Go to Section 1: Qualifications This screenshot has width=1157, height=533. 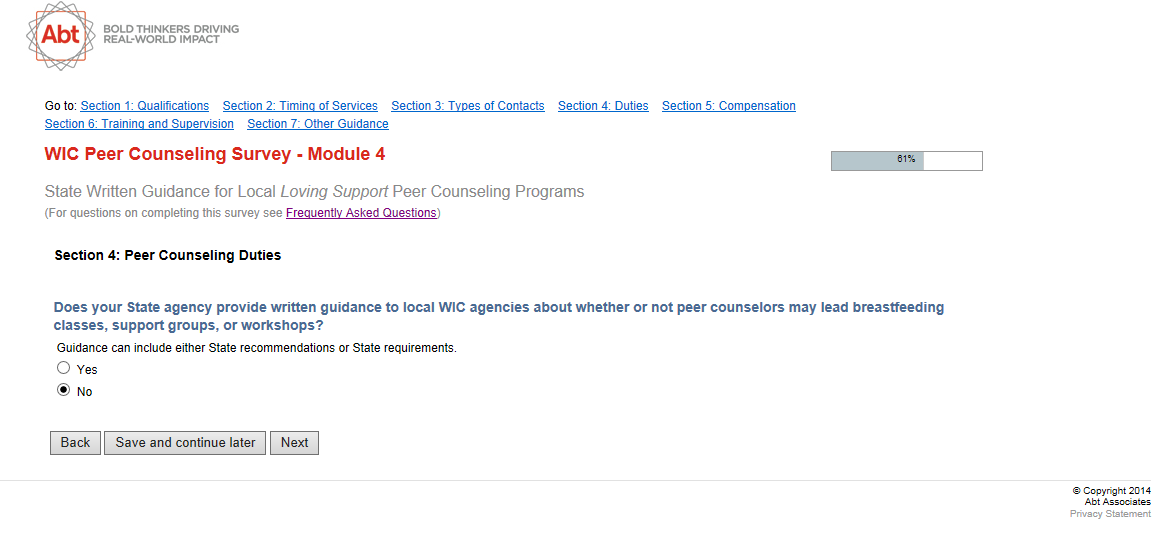pos(145,106)
